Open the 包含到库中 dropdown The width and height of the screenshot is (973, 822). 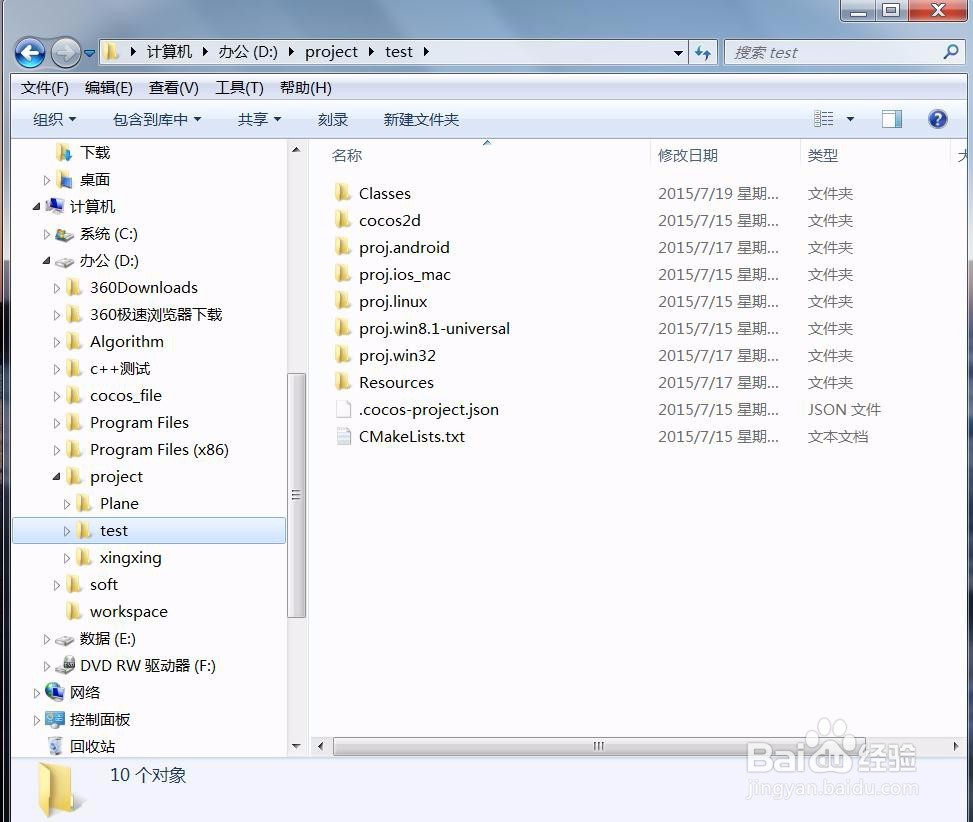(157, 119)
